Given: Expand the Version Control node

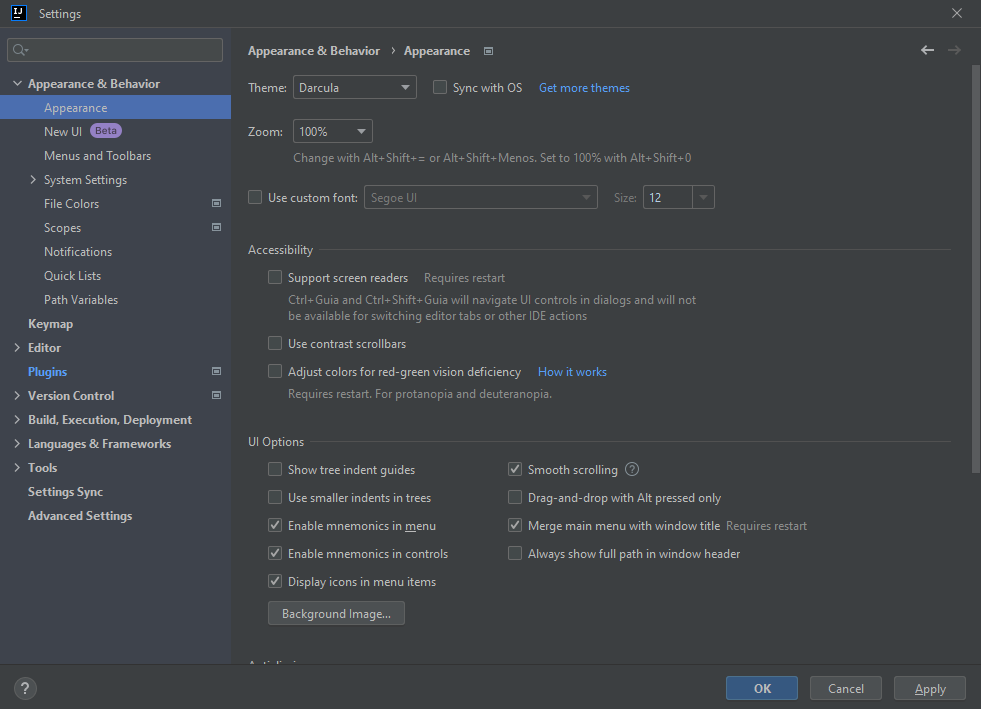Looking at the screenshot, I should (18, 395).
